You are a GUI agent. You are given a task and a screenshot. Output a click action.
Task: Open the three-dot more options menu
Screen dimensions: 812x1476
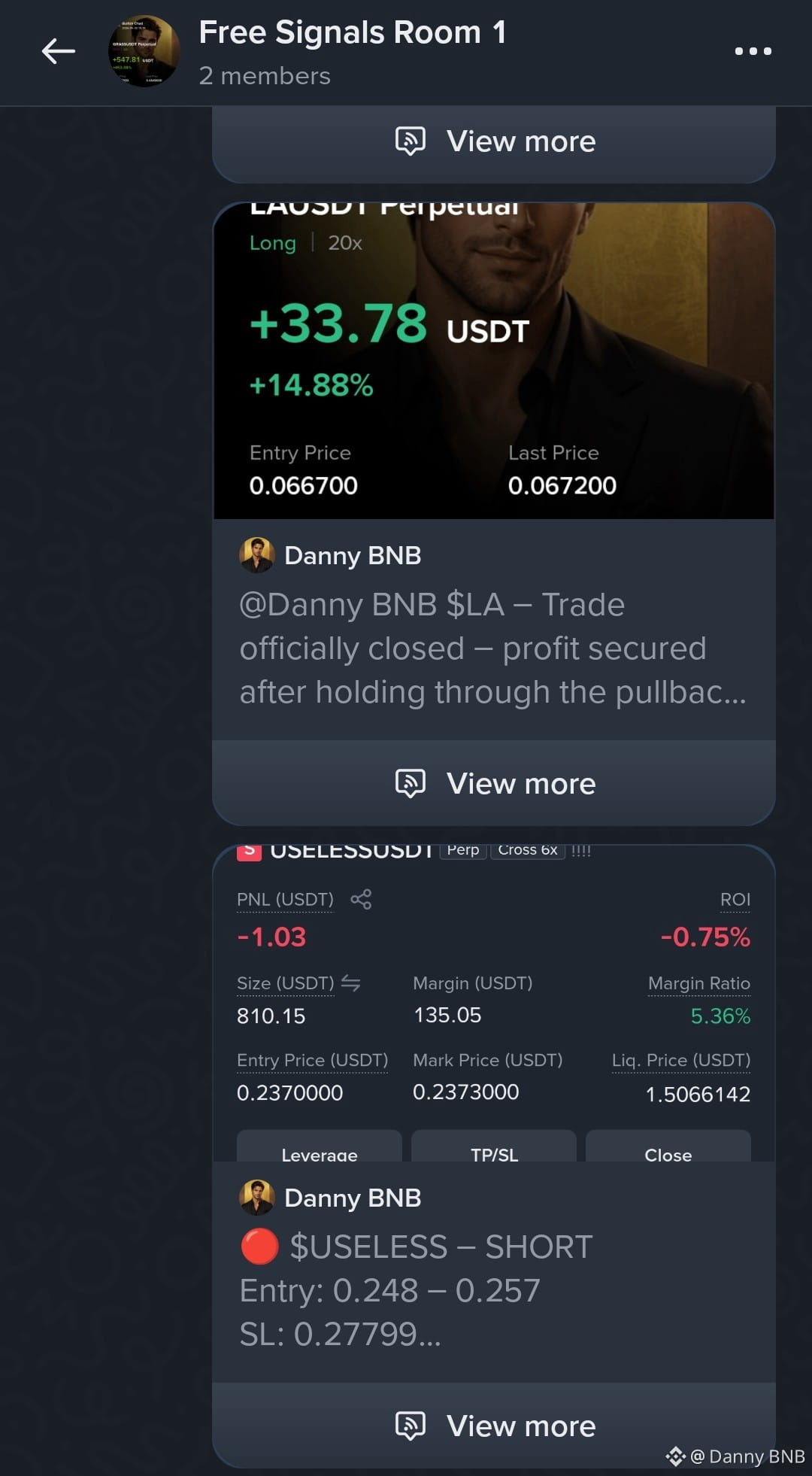point(753,51)
